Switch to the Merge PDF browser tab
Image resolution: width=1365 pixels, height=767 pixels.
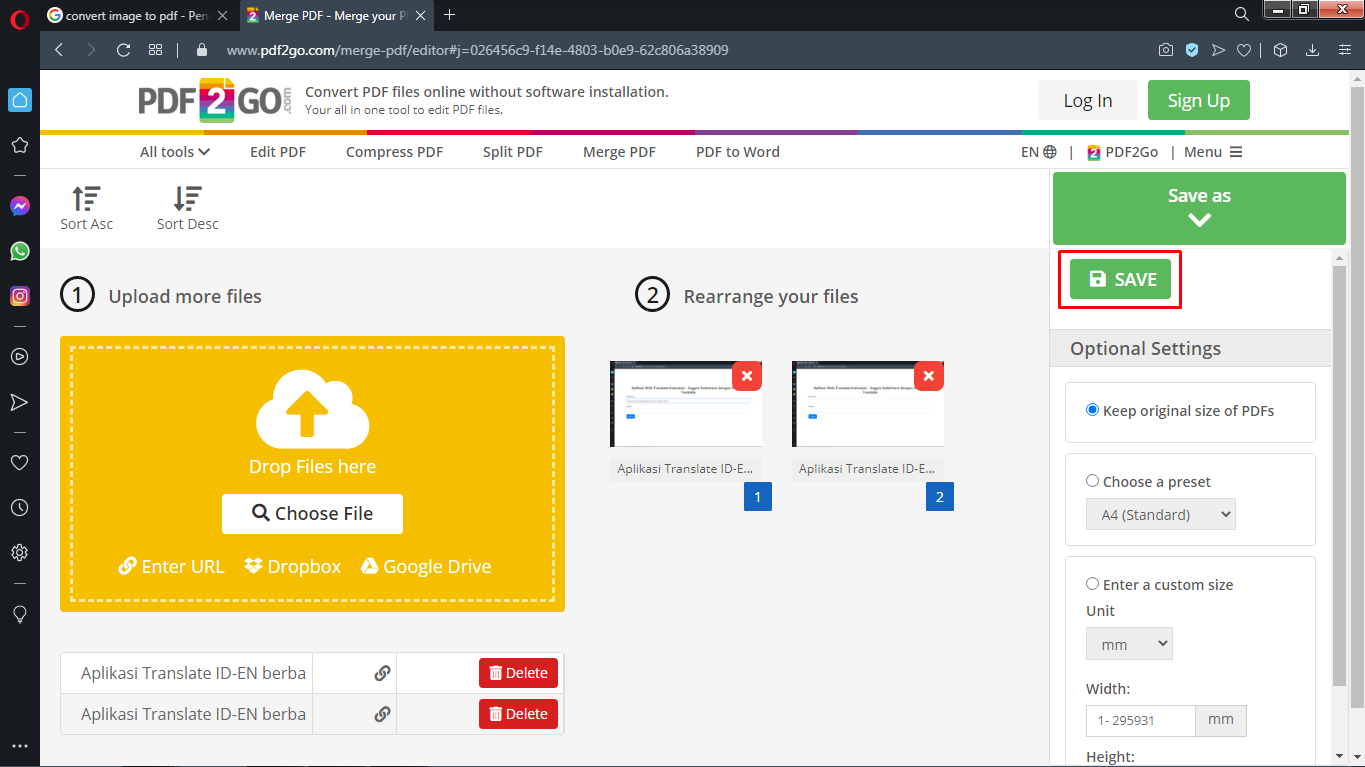335,15
